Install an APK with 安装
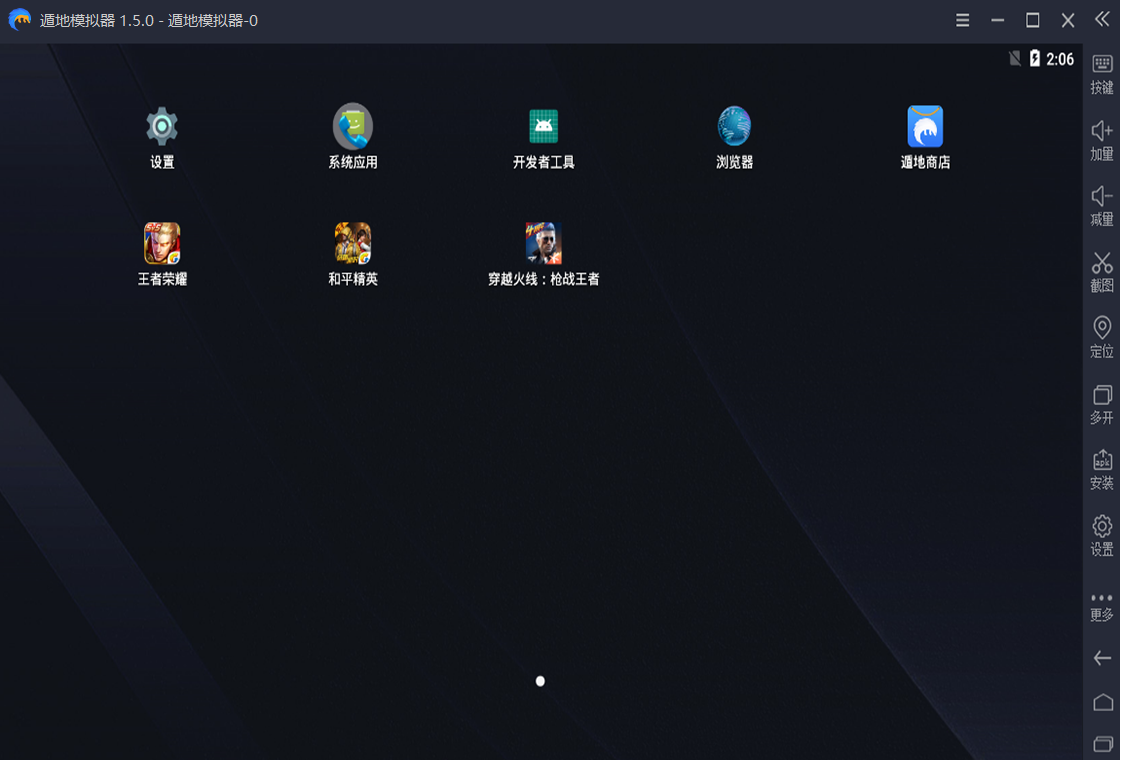1124x765 pixels. 1102,470
